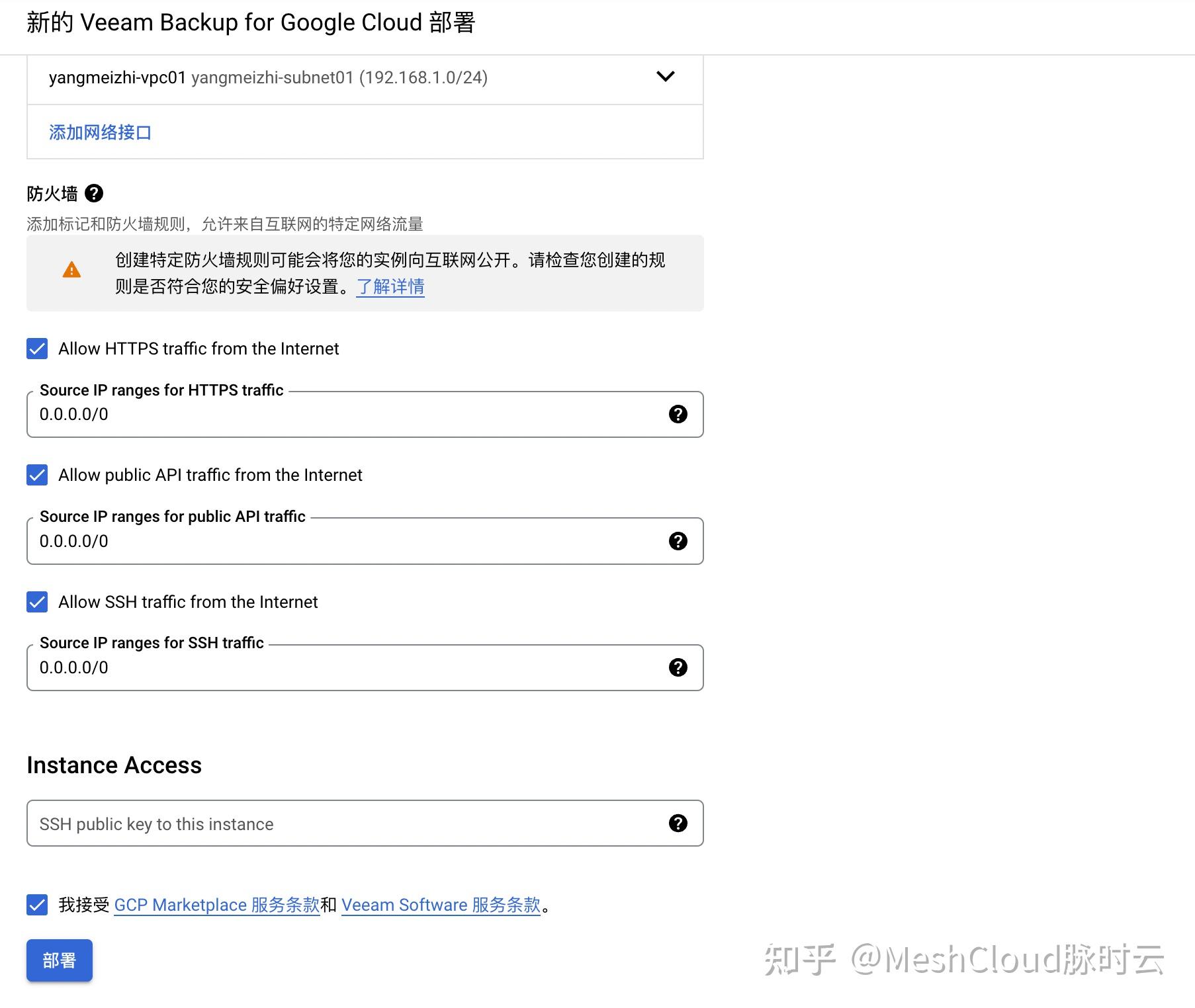Click the help icon for HTTPS source IP ranges

click(677, 415)
